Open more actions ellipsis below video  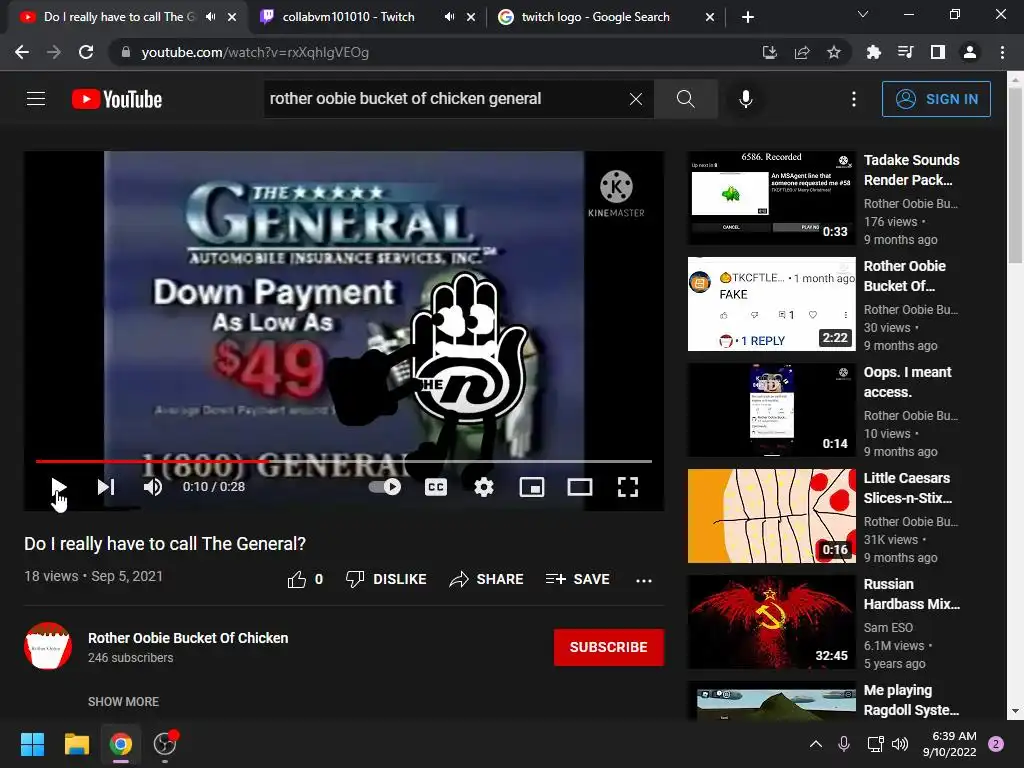click(x=644, y=580)
